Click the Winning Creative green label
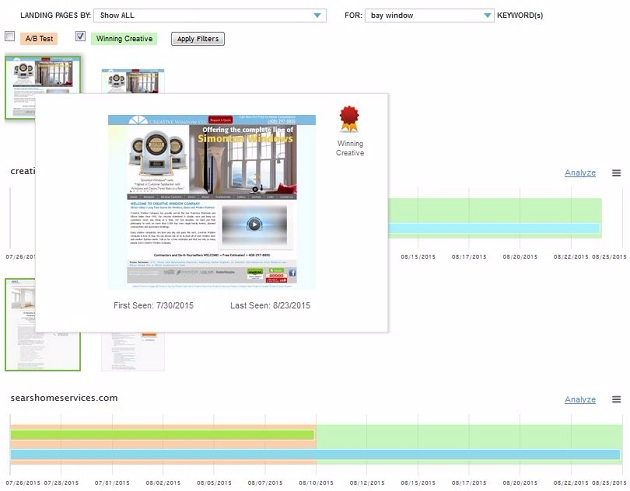This screenshot has width=630, height=491. tap(124, 39)
